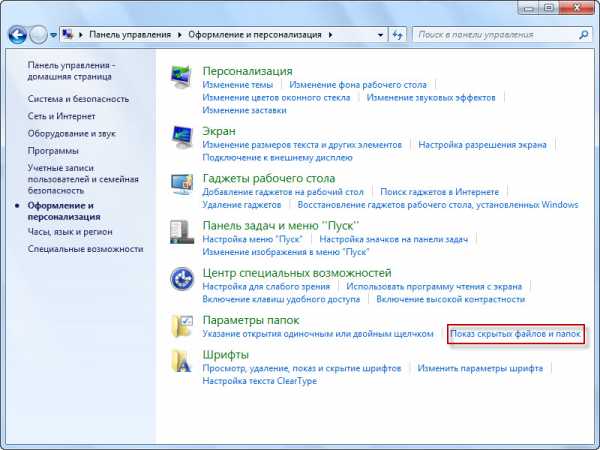
Task: Click Настройка разрешения экрана link
Action: pyautogui.click(x=483, y=145)
